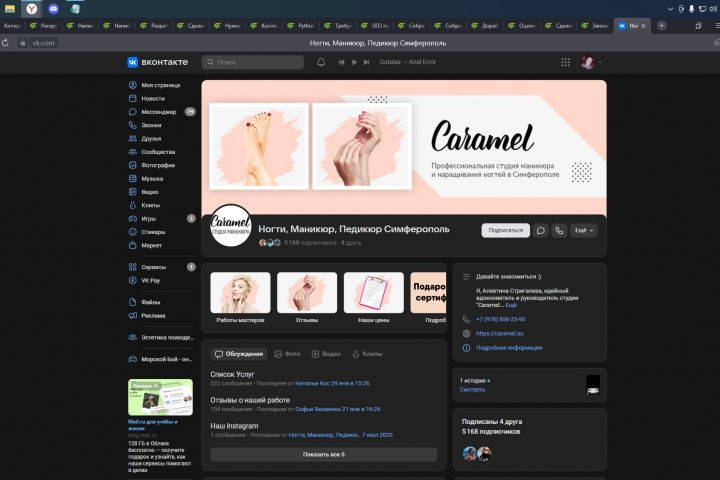Open the https://caramel website link
This screenshot has height=480, width=720.
500,333
